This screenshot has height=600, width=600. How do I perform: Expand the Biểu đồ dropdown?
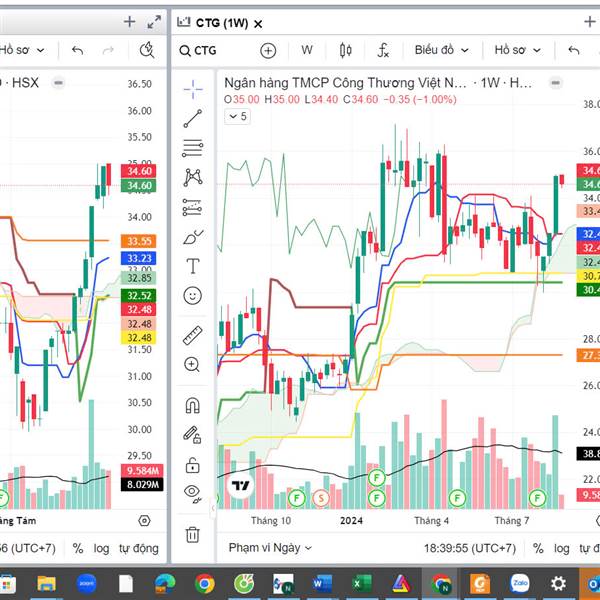[x=442, y=50]
